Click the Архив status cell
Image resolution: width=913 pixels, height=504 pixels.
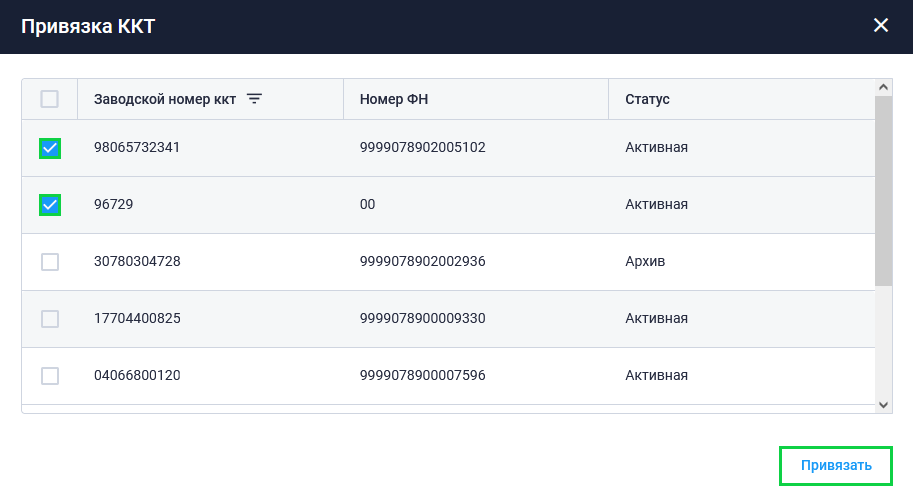tap(645, 262)
